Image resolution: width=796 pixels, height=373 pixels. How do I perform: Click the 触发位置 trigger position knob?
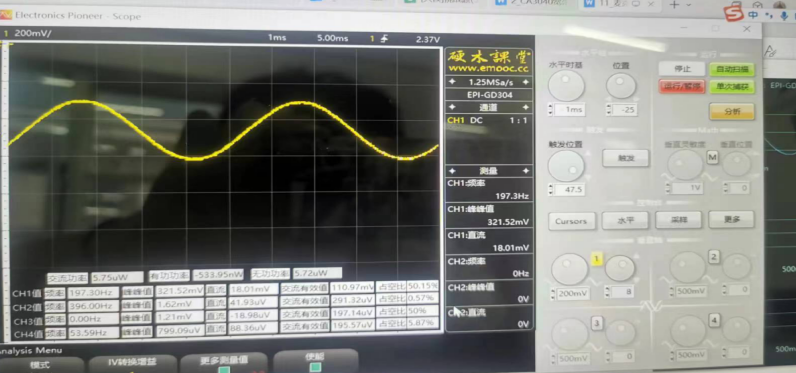click(x=566, y=165)
